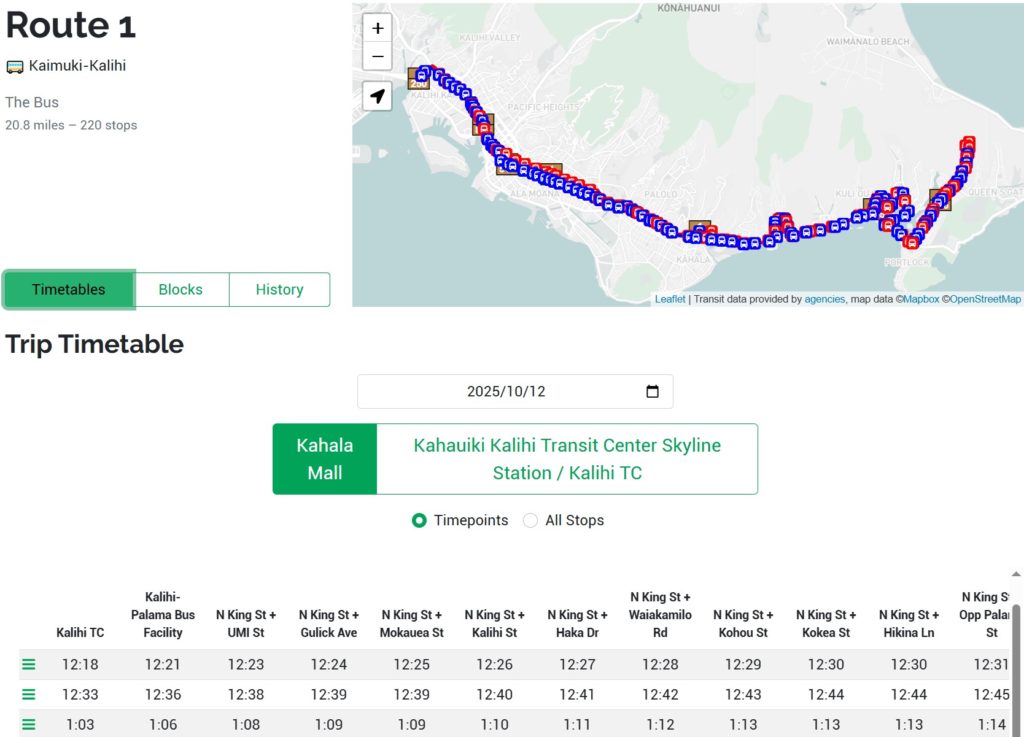This screenshot has width=1024, height=737.
Task: Select the All Stops radio option
Action: 531,520
